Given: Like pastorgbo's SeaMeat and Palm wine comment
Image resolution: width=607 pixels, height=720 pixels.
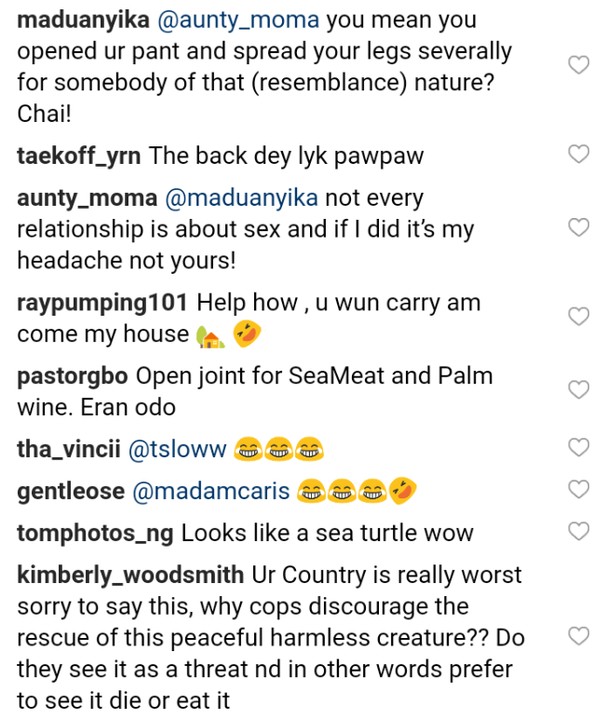Looking at the screenshot, I should (x=577, y=390).
